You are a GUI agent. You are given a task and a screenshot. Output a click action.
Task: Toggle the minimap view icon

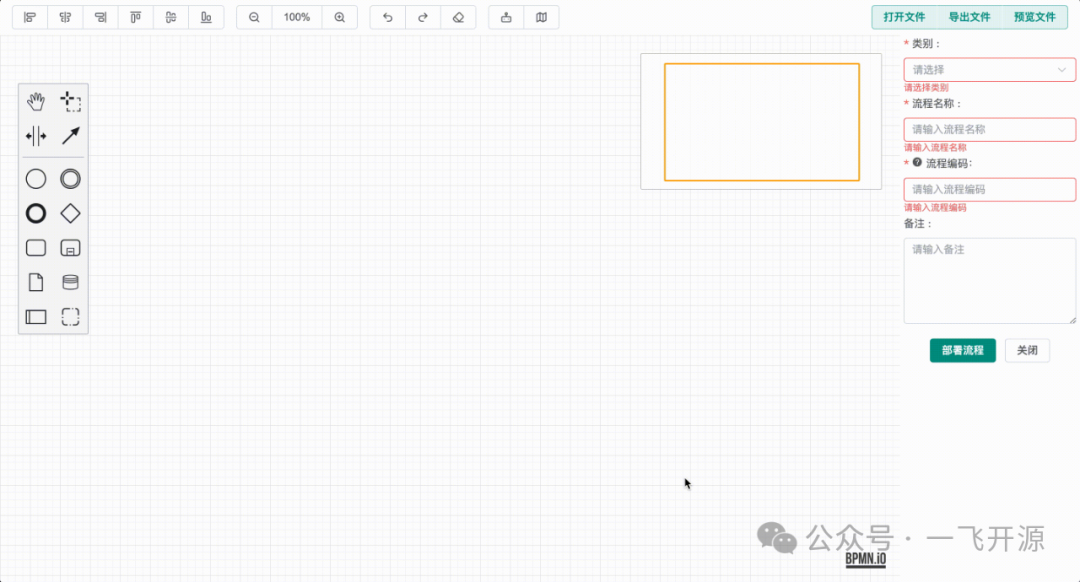541,17
